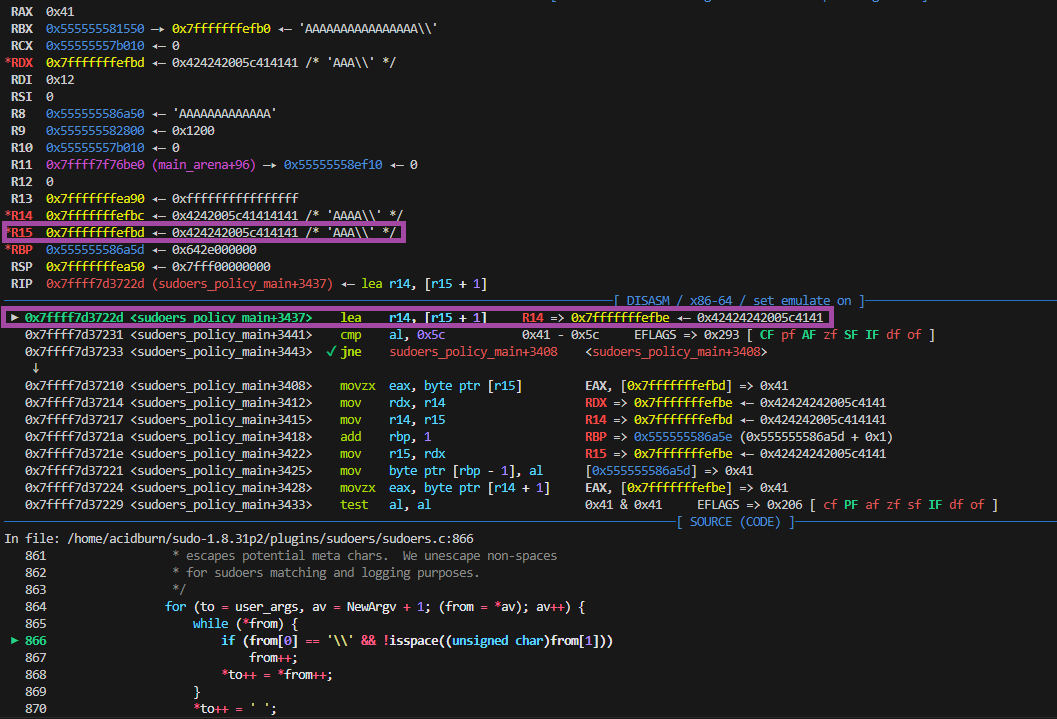The height and width of the screenshot is (719, 1057).
Task: Click the red jne operand sudoers_policy_main+3408
Action: [x=474, y=352]
